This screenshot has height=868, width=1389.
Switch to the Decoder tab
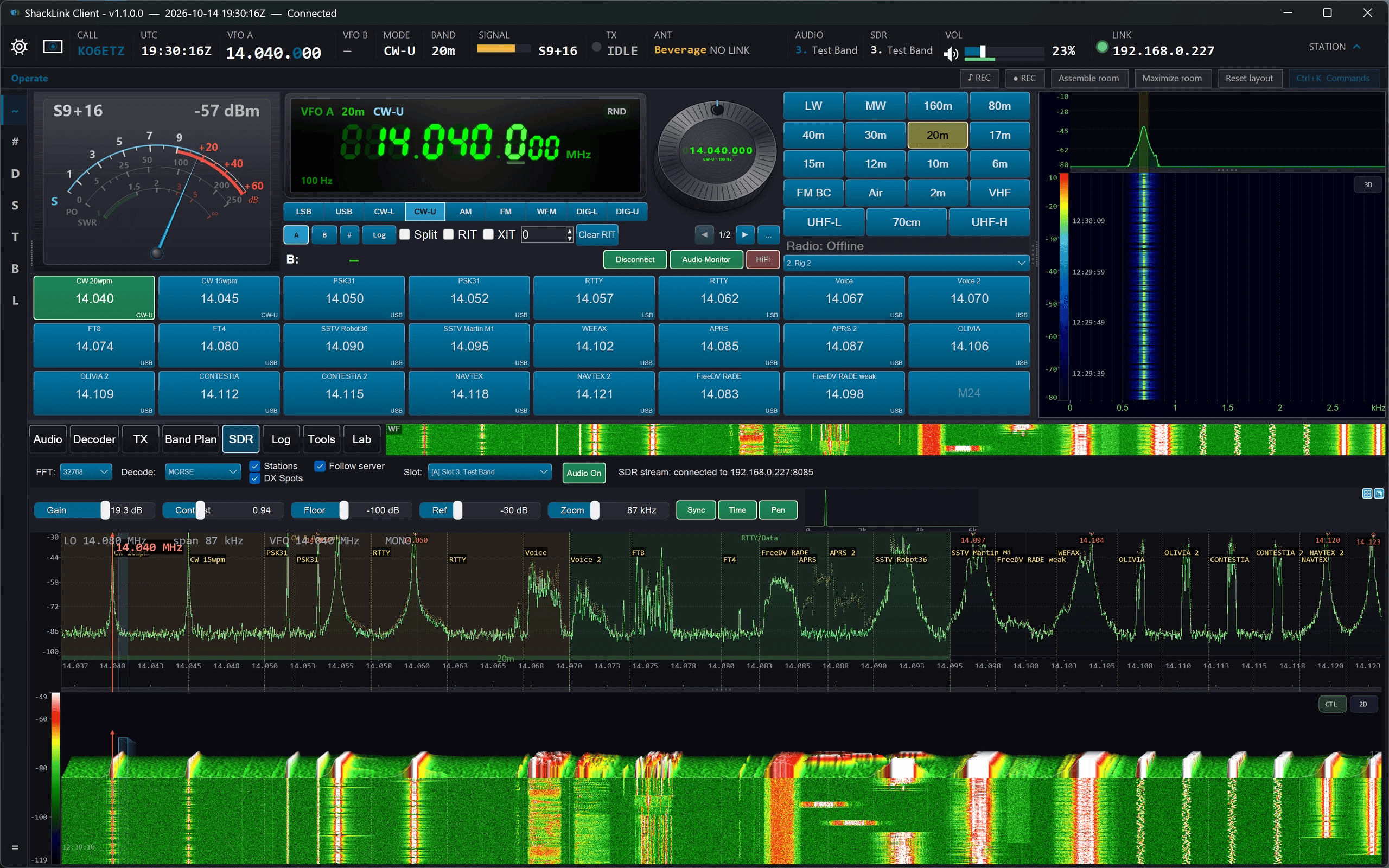point(94,439)
